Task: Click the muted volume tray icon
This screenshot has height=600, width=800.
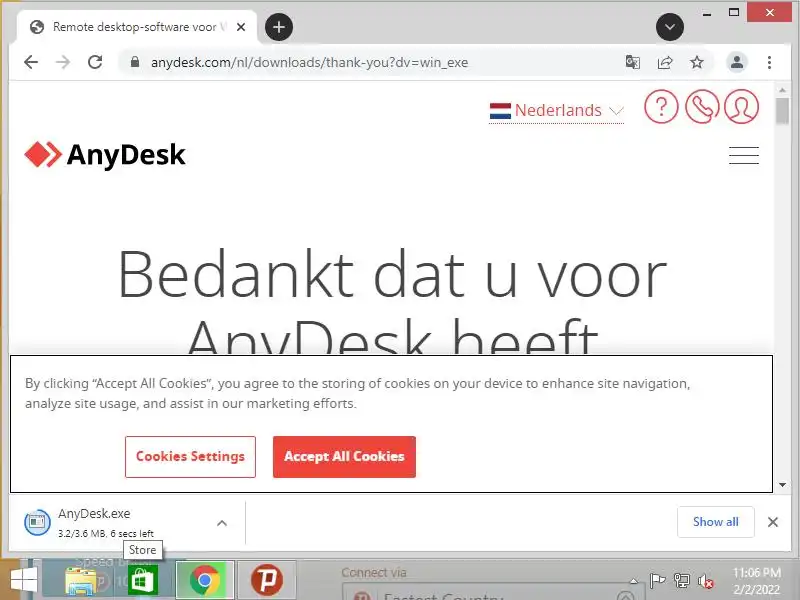Action: tap(706, 581)
